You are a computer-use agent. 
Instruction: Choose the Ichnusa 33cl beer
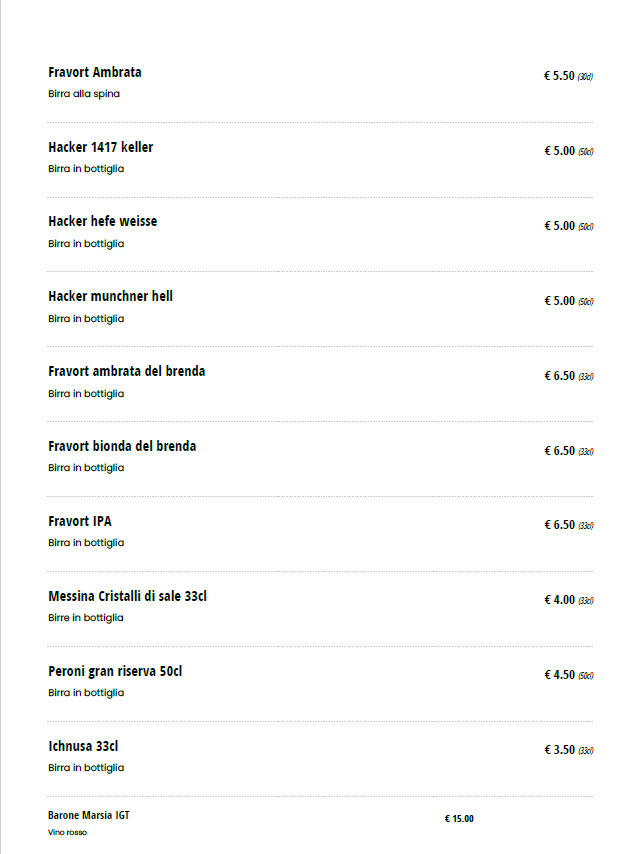point(84,747)
